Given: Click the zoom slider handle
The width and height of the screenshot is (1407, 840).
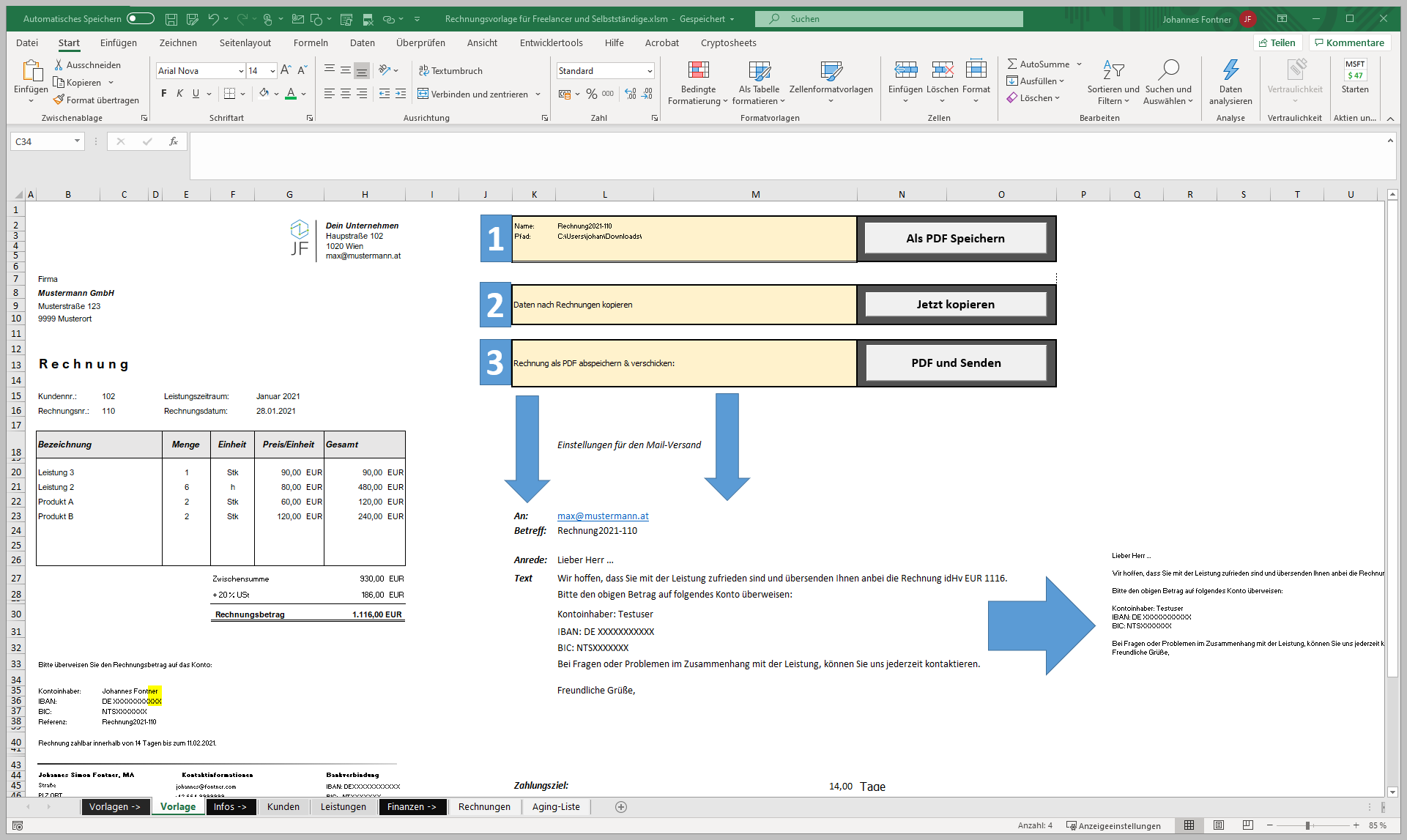Looking at the screenshot, I should [x=1307, y=825].
